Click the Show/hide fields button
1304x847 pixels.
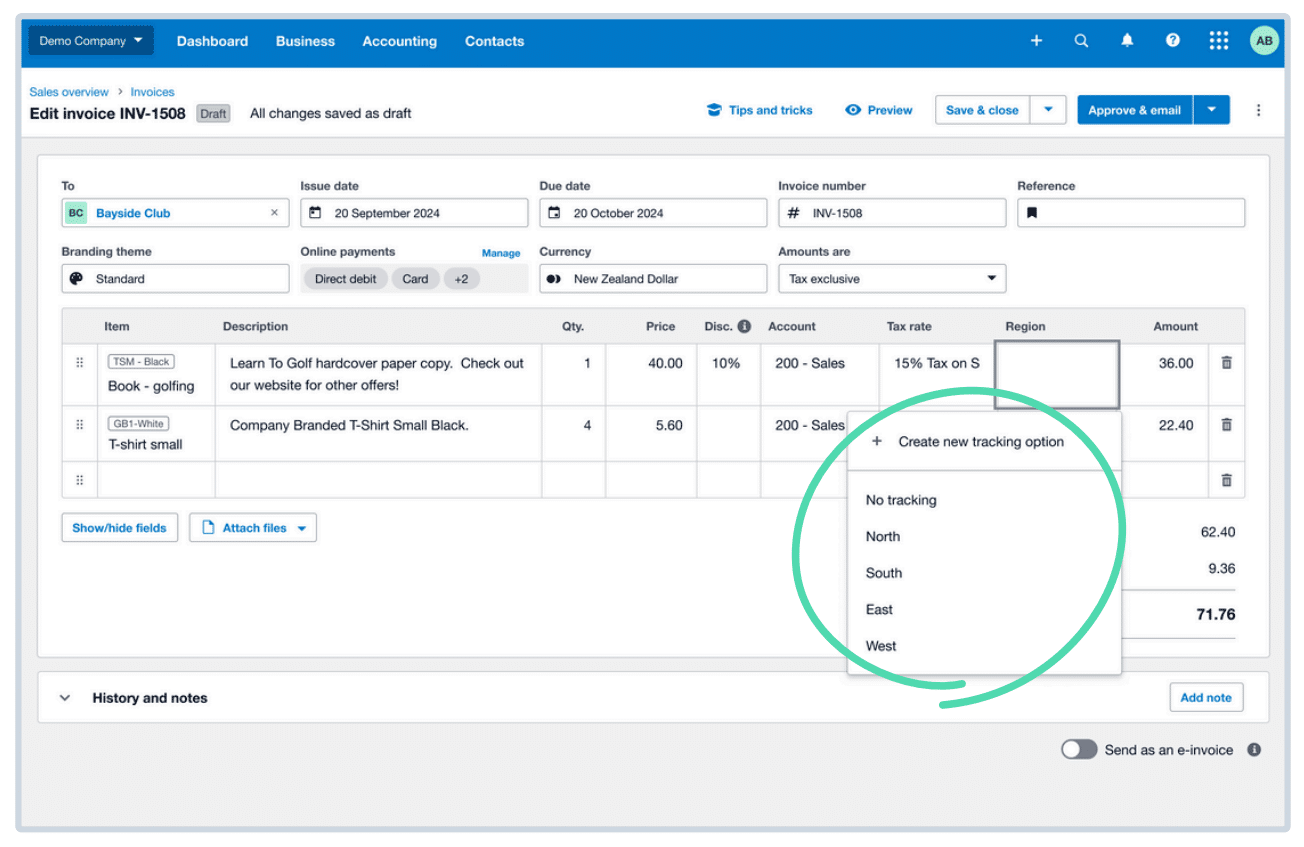pos(119,528)
